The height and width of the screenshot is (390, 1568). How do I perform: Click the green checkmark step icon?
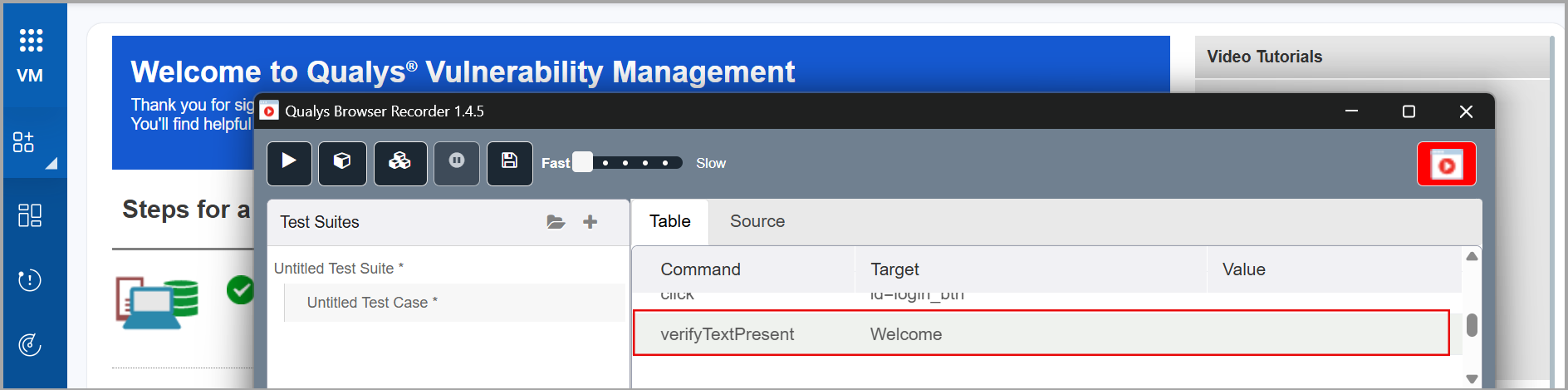(240, 289)
